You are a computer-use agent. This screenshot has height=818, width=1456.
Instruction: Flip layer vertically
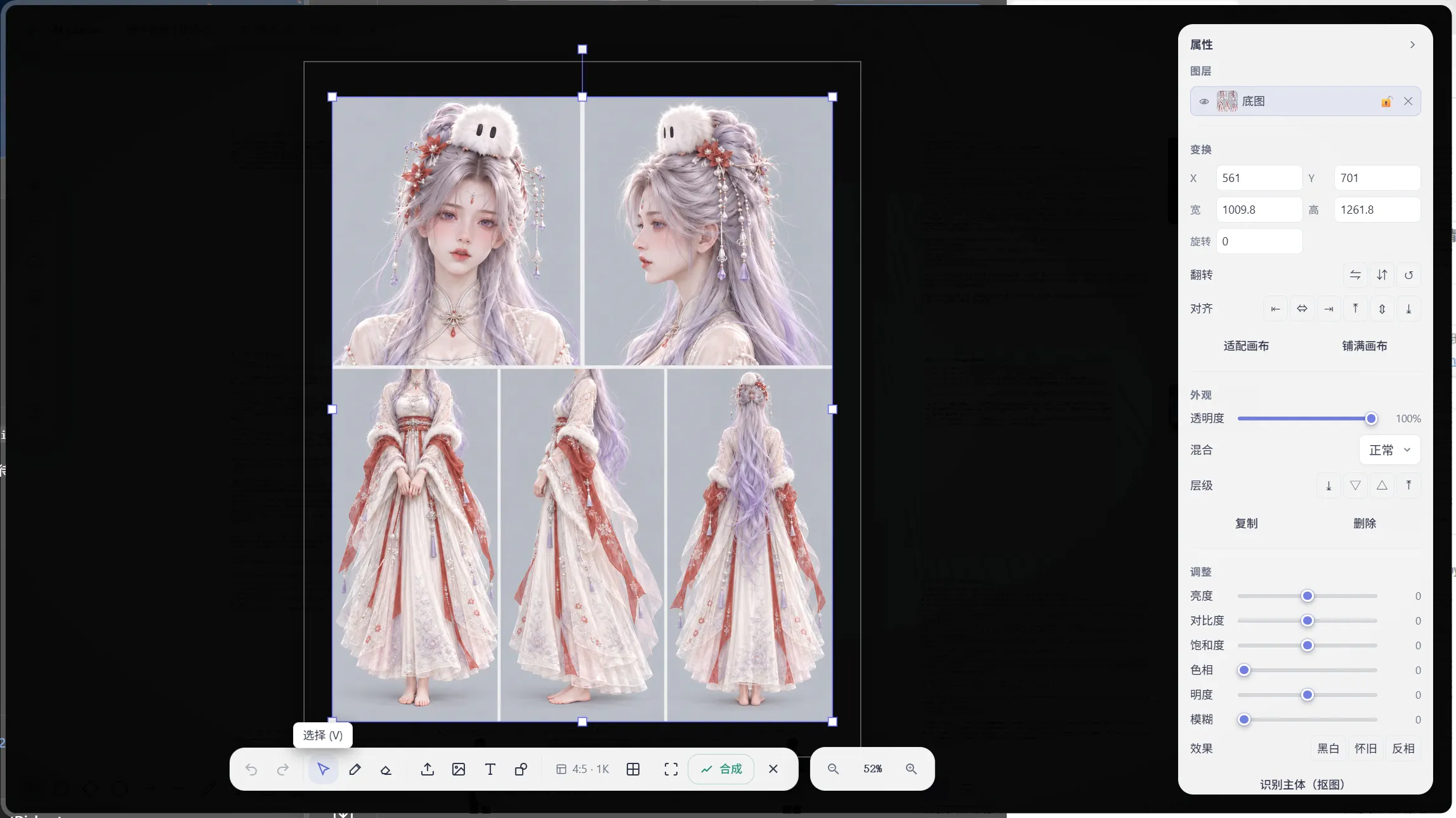(x=1382, y=275)
